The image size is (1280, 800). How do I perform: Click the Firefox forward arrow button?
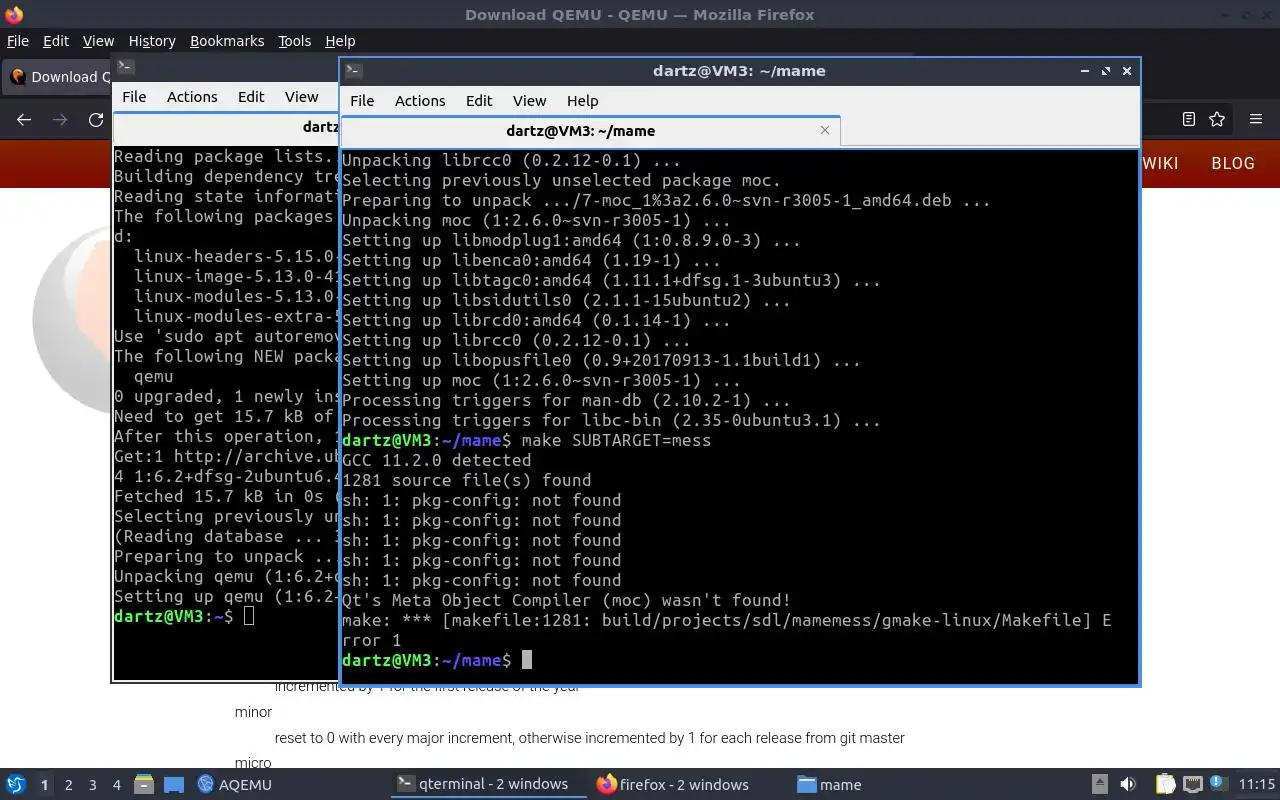(x=60, y=119)
